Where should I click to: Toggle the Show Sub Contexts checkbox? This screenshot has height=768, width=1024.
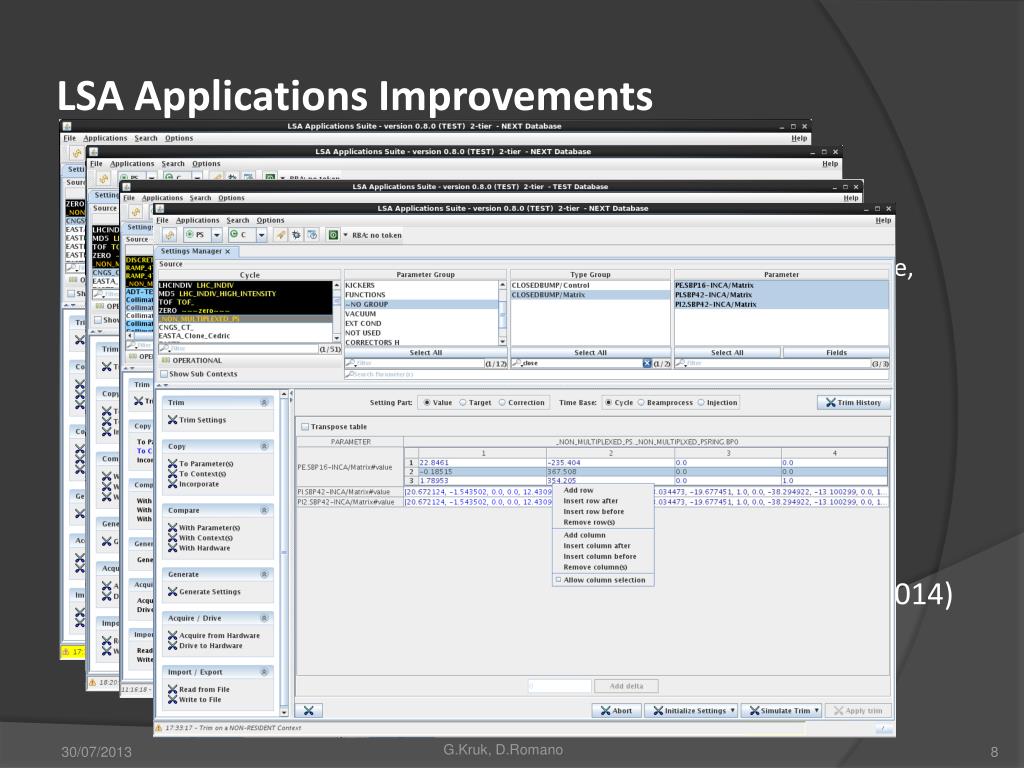pos(164,374)
